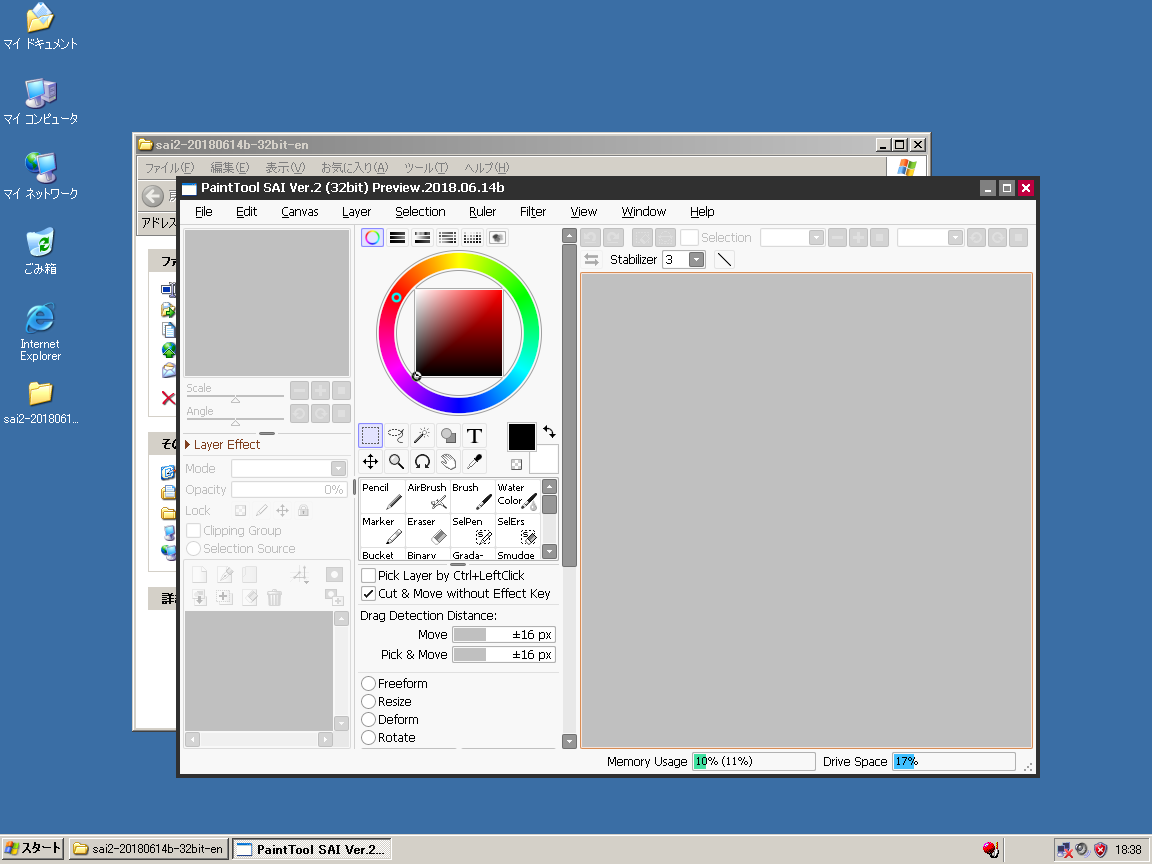Viewport: 1152px width, 864px height.
Task: Select the Text tool
Action: coord(475,435)
